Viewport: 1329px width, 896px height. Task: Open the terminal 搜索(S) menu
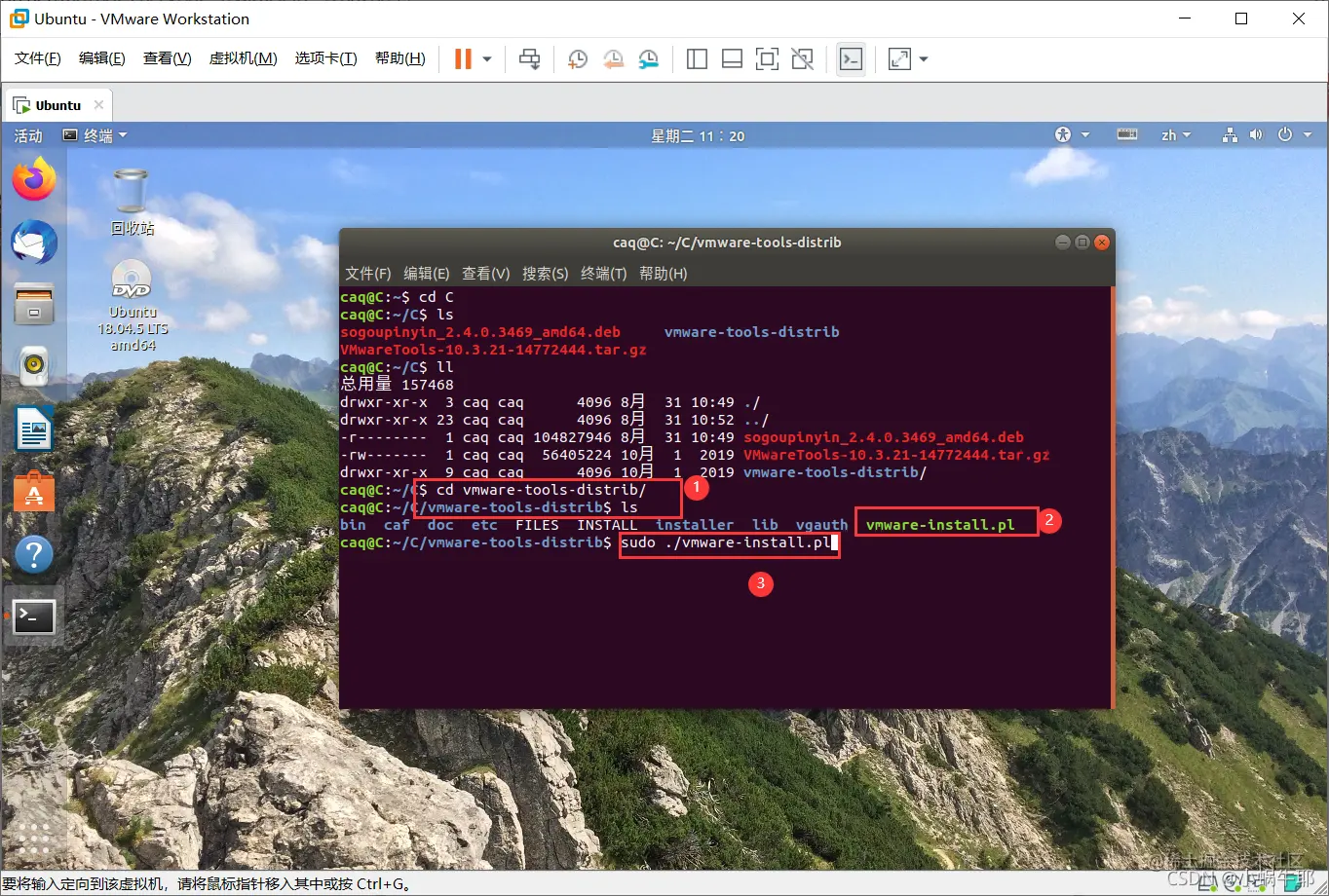(x=546, y=274)
